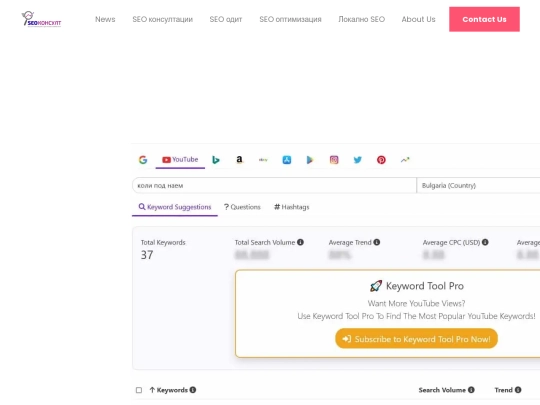Open the Bulgaria (Country) location dropdown
Screen dimensions: 540x405
(x=478, y=186)
